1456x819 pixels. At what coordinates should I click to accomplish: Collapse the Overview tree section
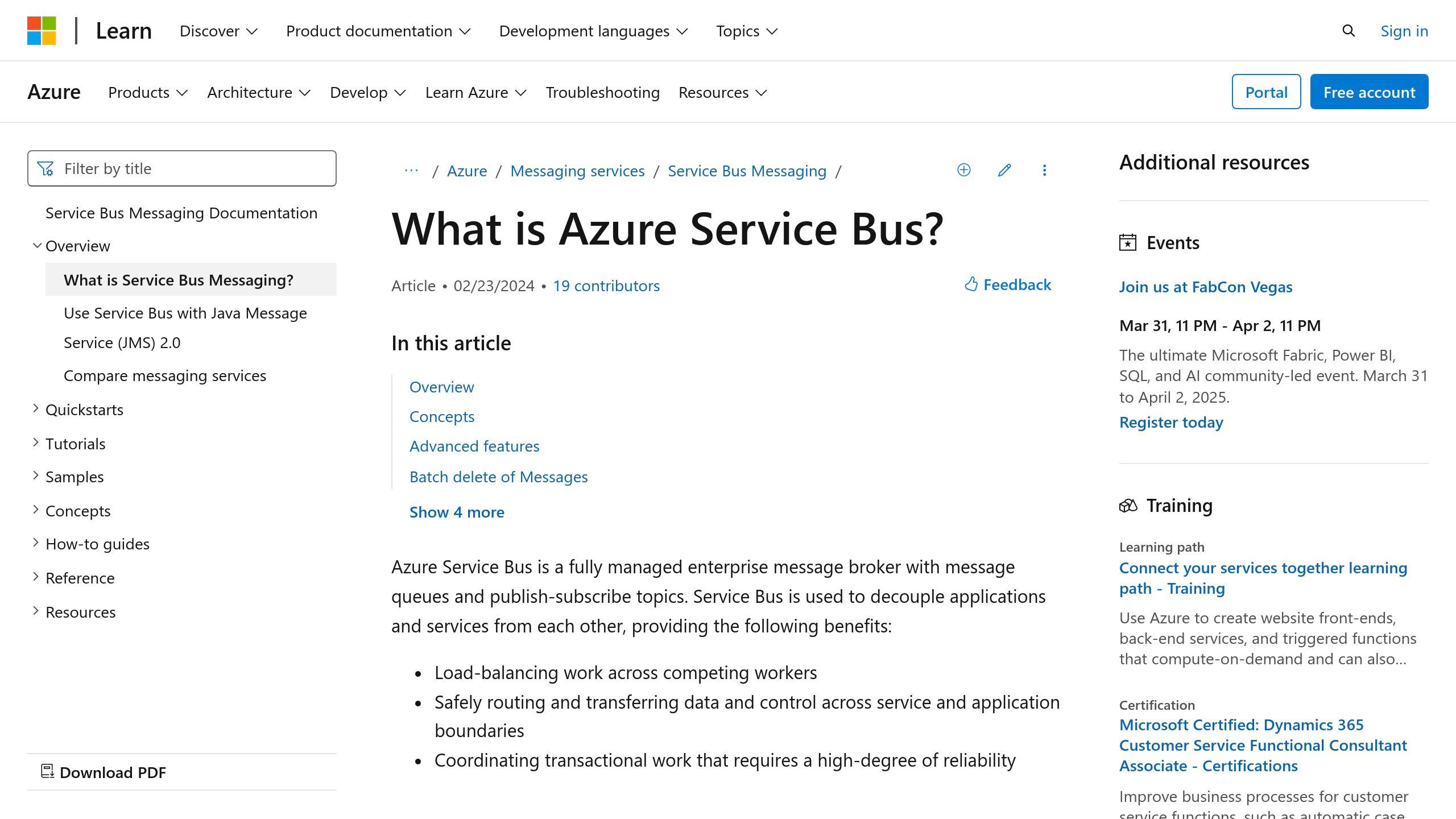[x=37, y=246]
